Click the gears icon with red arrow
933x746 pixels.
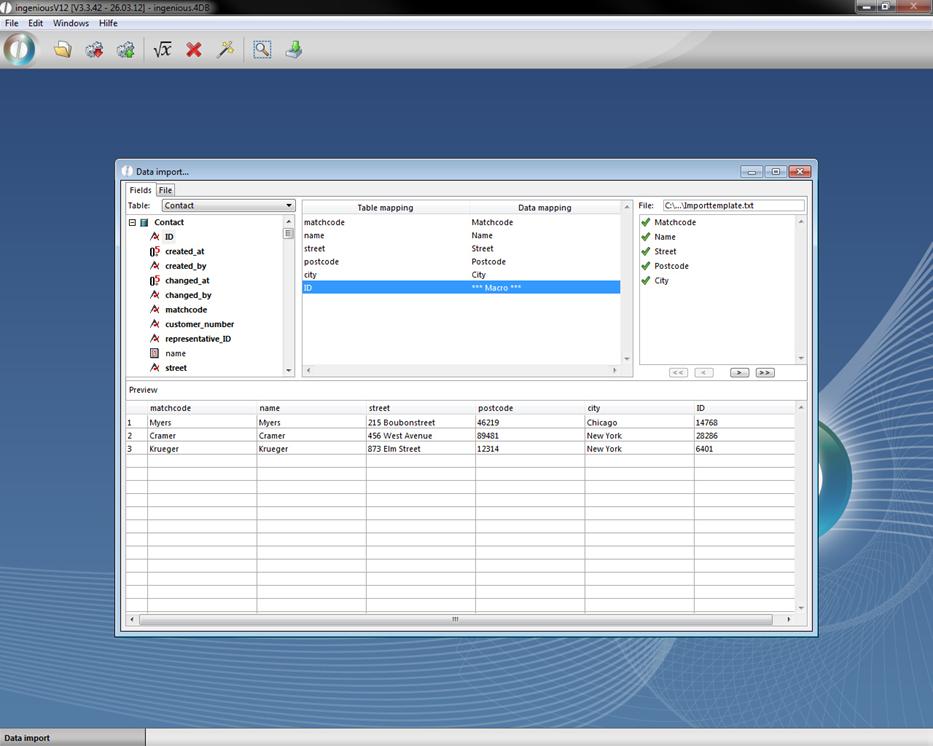94,49
